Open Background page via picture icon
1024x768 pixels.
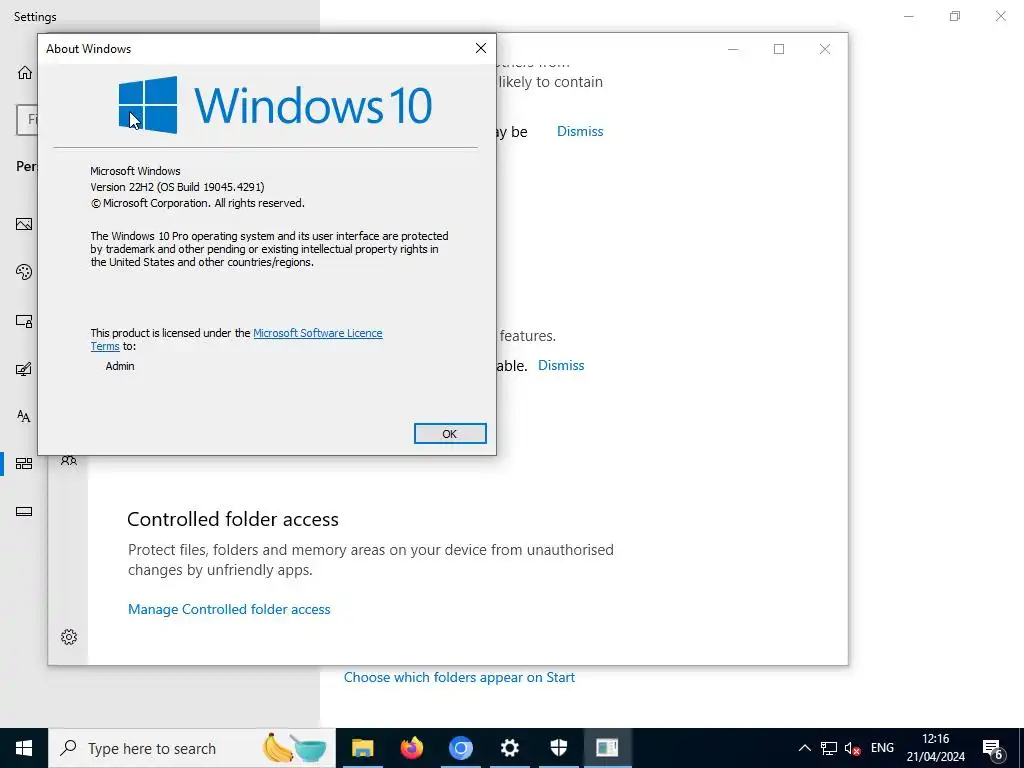tap(24, 224)
